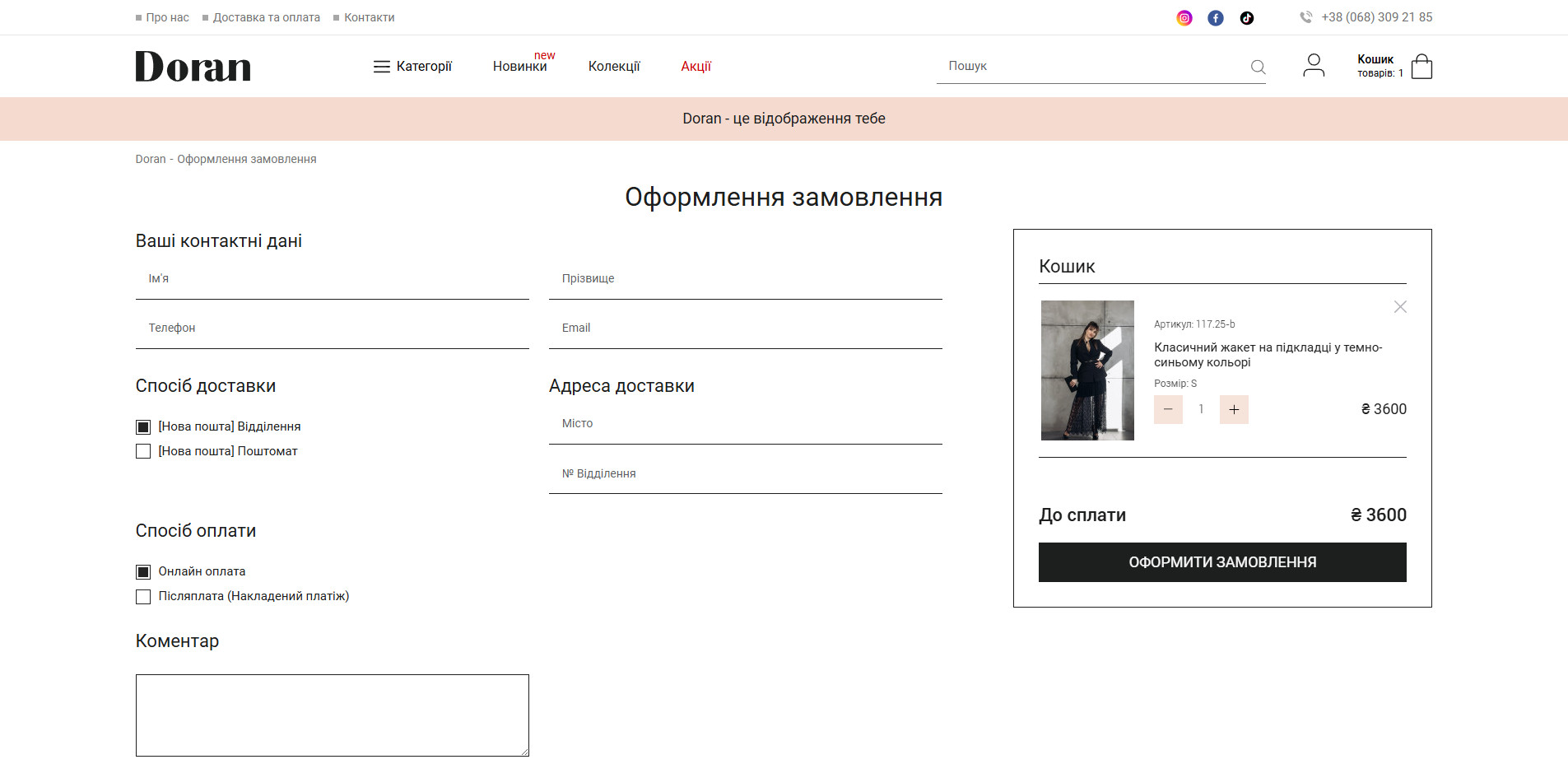Image resolution: width=1568 pixels, height=778 pixels.
Task: Click the Телефон input field
Action: pyautogui.click(x=332, y=328)
